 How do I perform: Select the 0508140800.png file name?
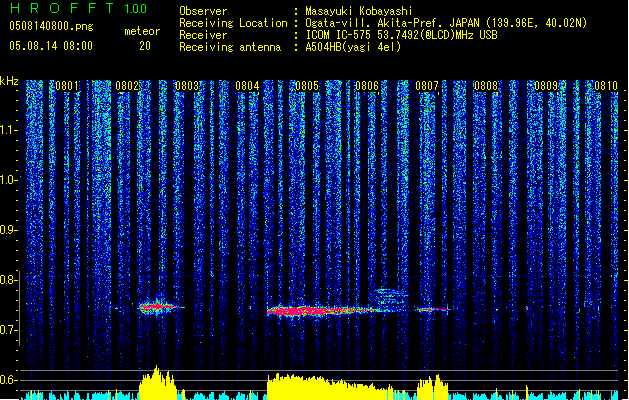coord(51,26)
